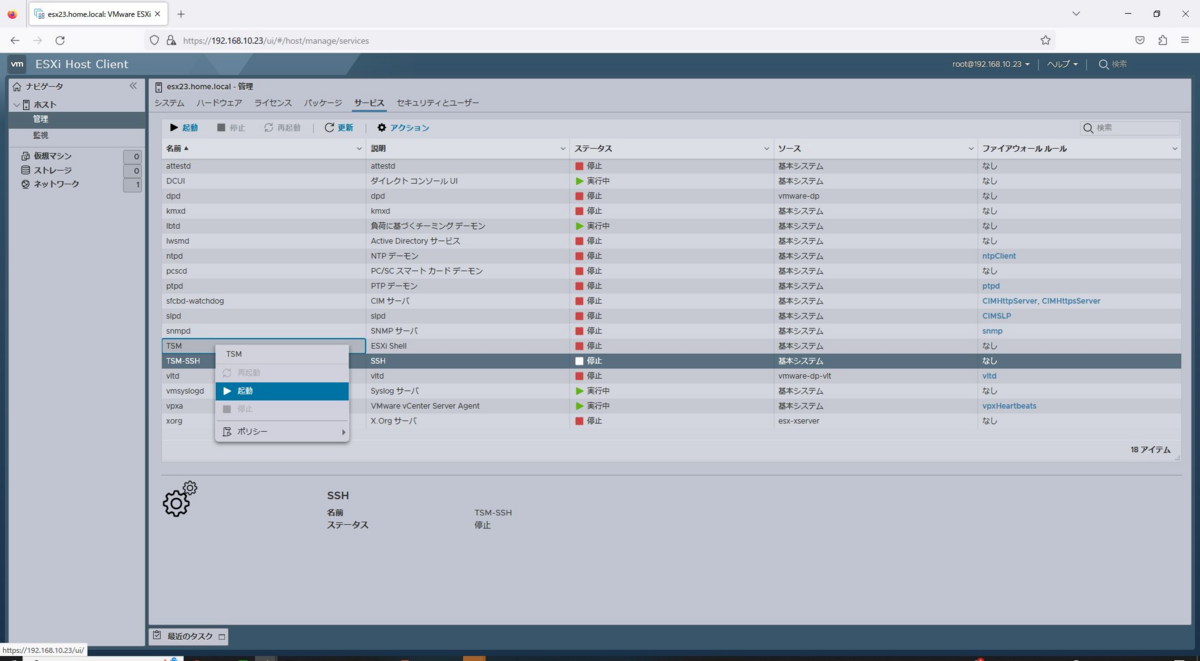Open the root@192.168.10.23 user dropdown

(x=990, y=64)
